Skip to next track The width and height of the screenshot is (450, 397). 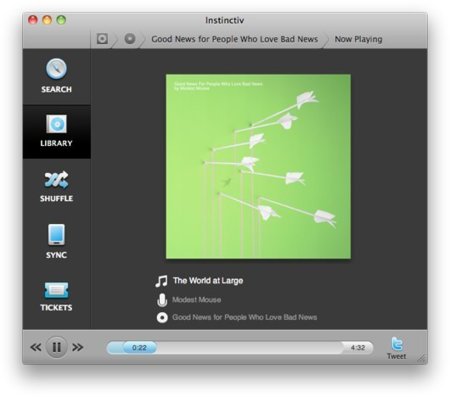78,347
